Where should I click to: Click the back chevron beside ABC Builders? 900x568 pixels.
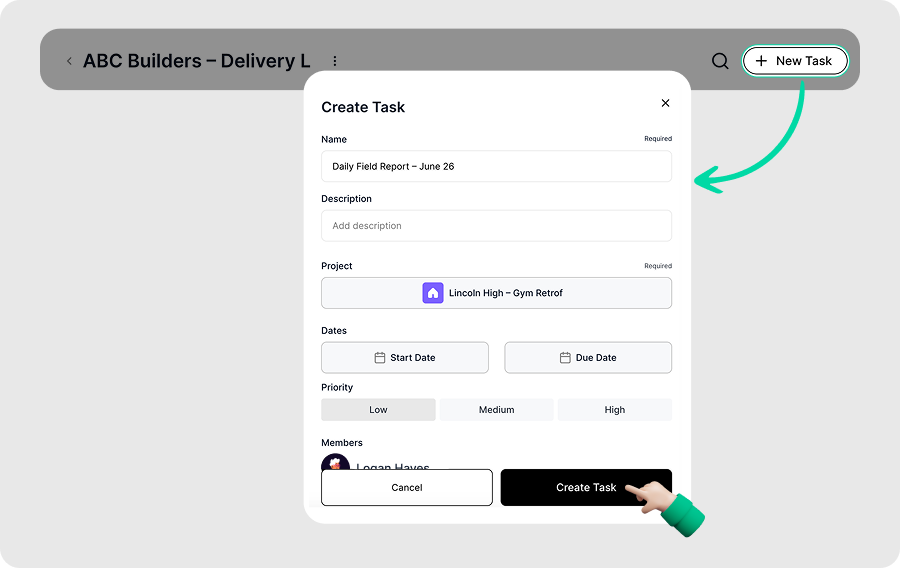[69, 61]
